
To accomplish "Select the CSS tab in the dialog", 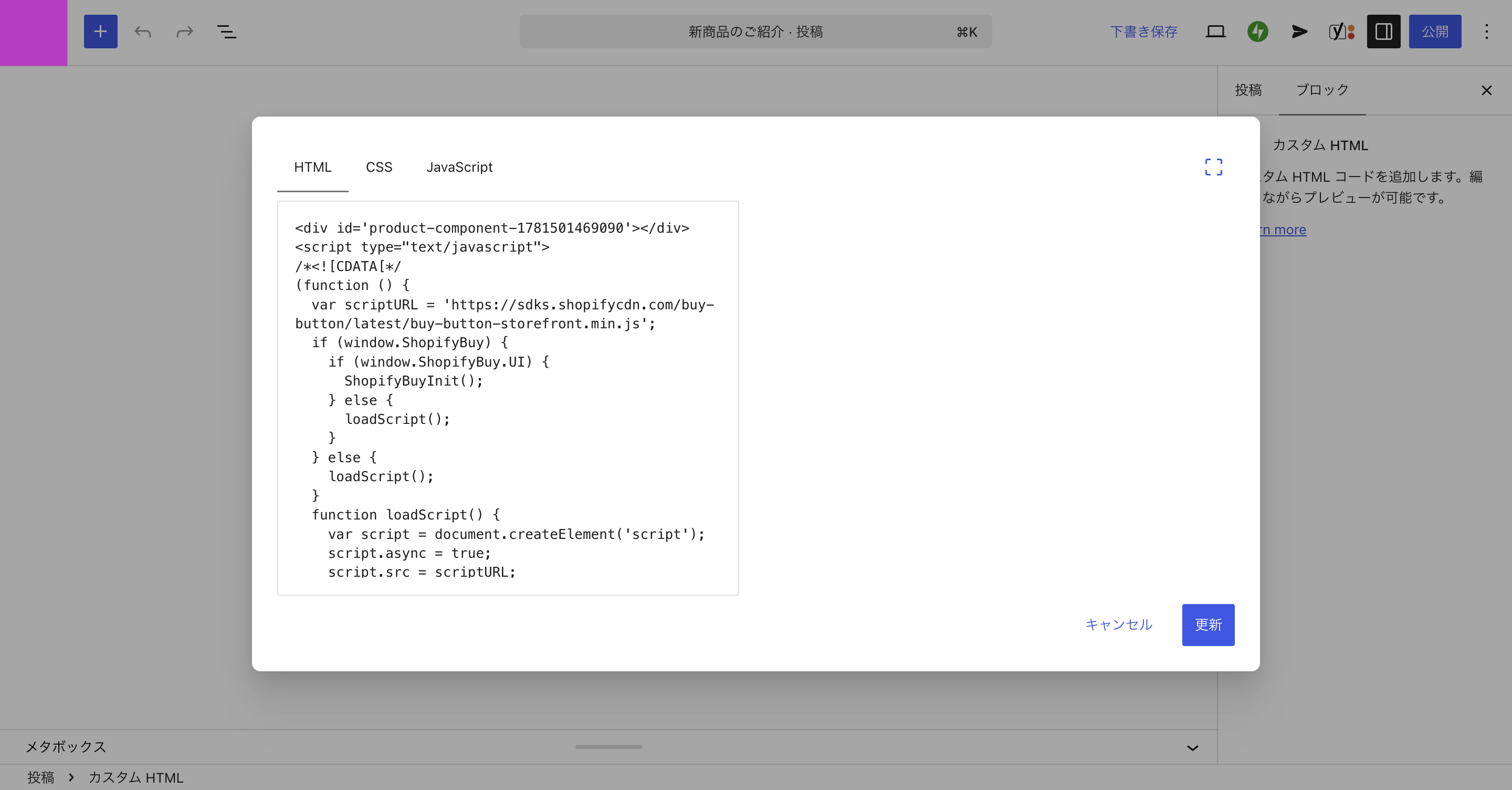I will 379,168.
